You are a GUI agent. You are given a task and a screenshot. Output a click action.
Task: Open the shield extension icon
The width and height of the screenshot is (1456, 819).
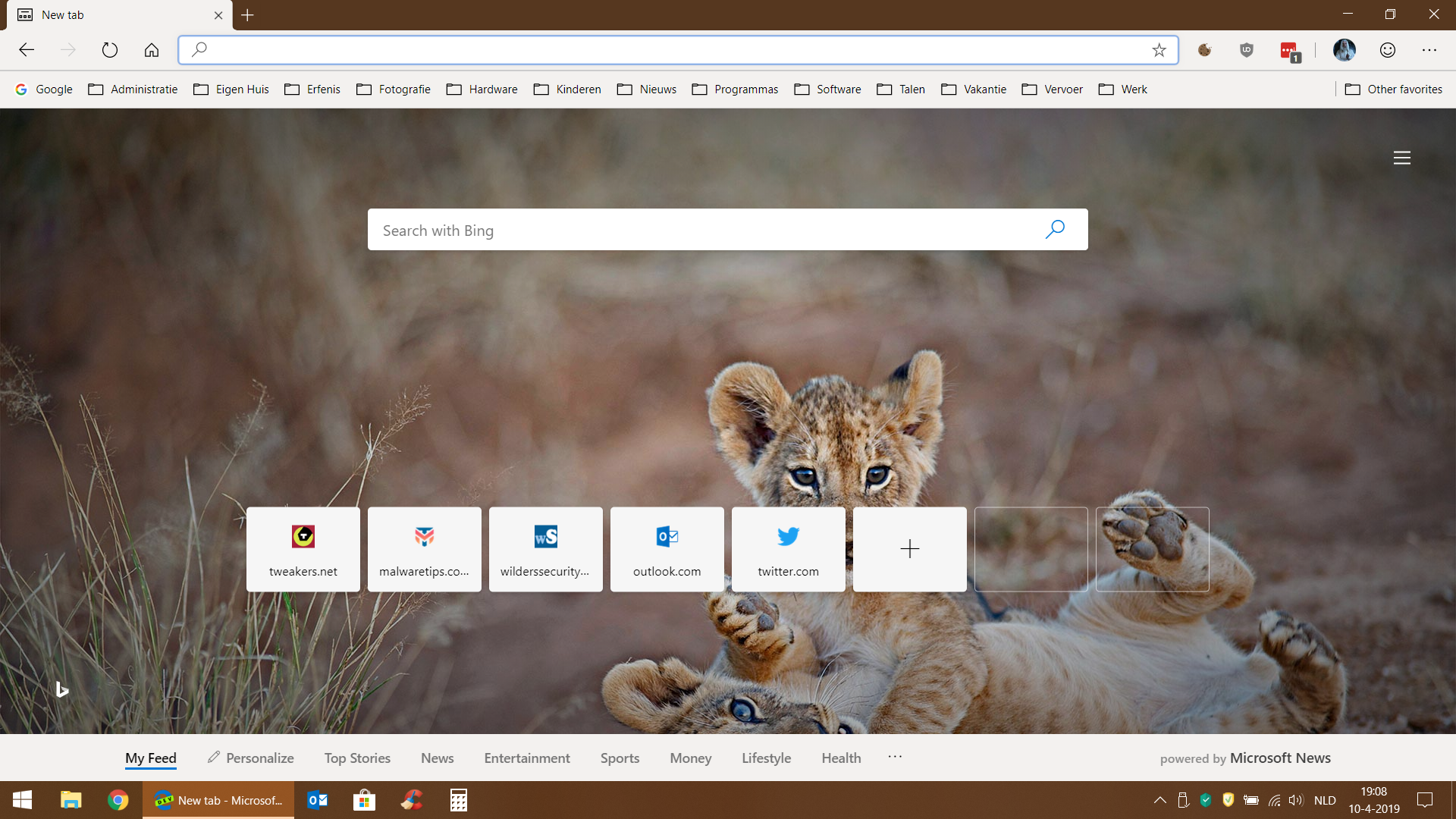point(1246,50)
